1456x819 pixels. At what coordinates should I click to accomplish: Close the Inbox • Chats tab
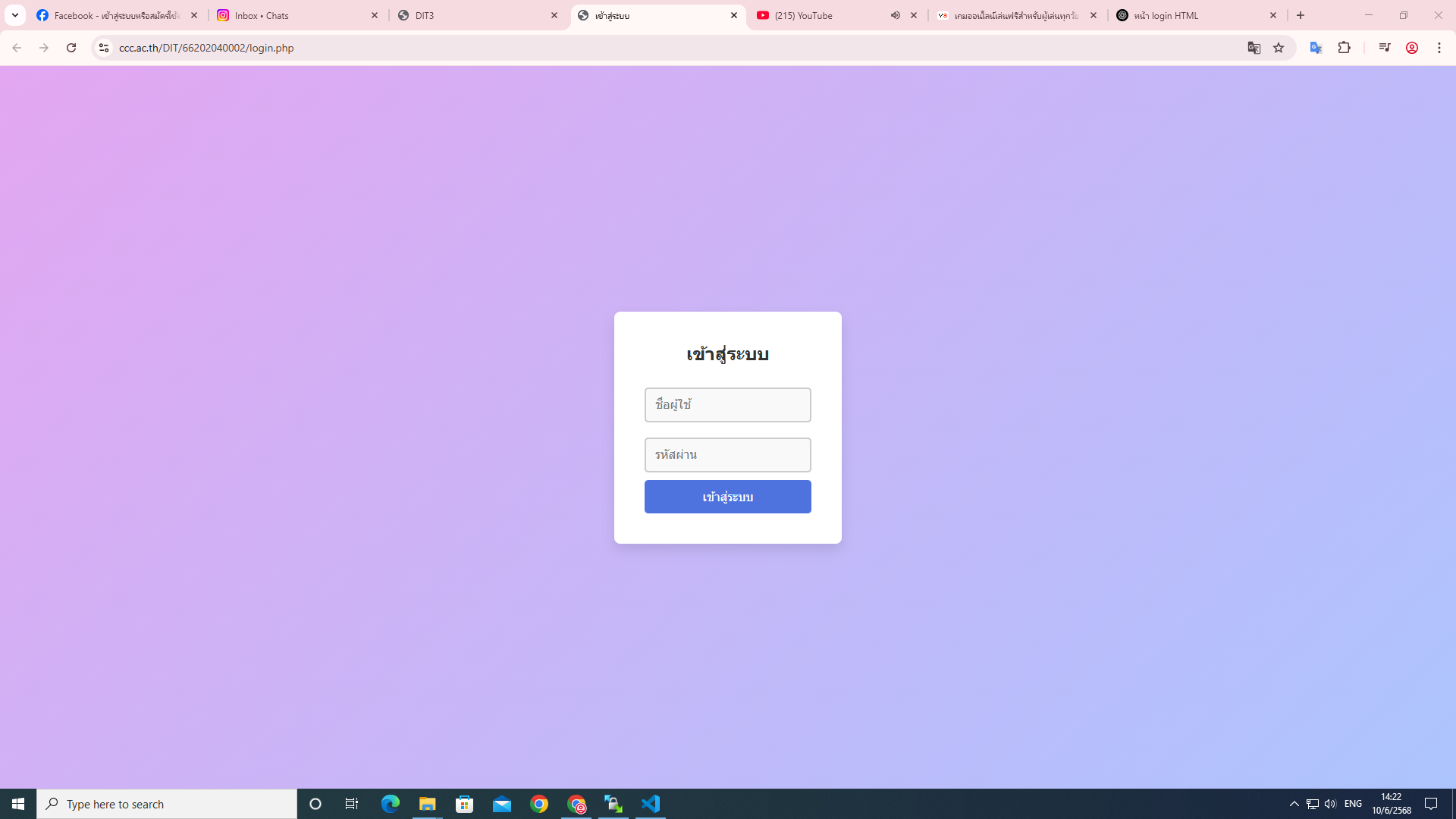coord(375,15)
